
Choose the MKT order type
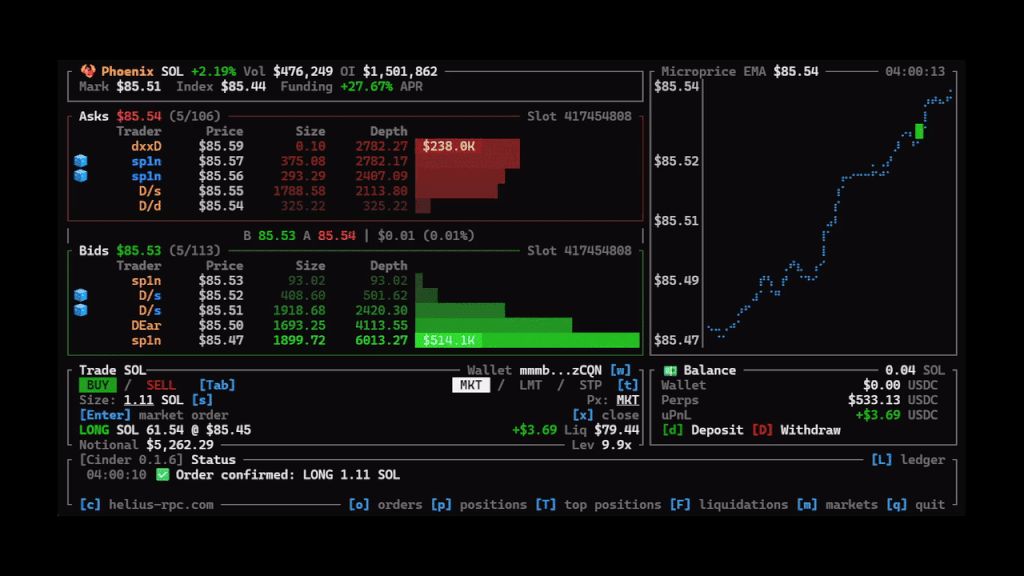pos(471,385)
